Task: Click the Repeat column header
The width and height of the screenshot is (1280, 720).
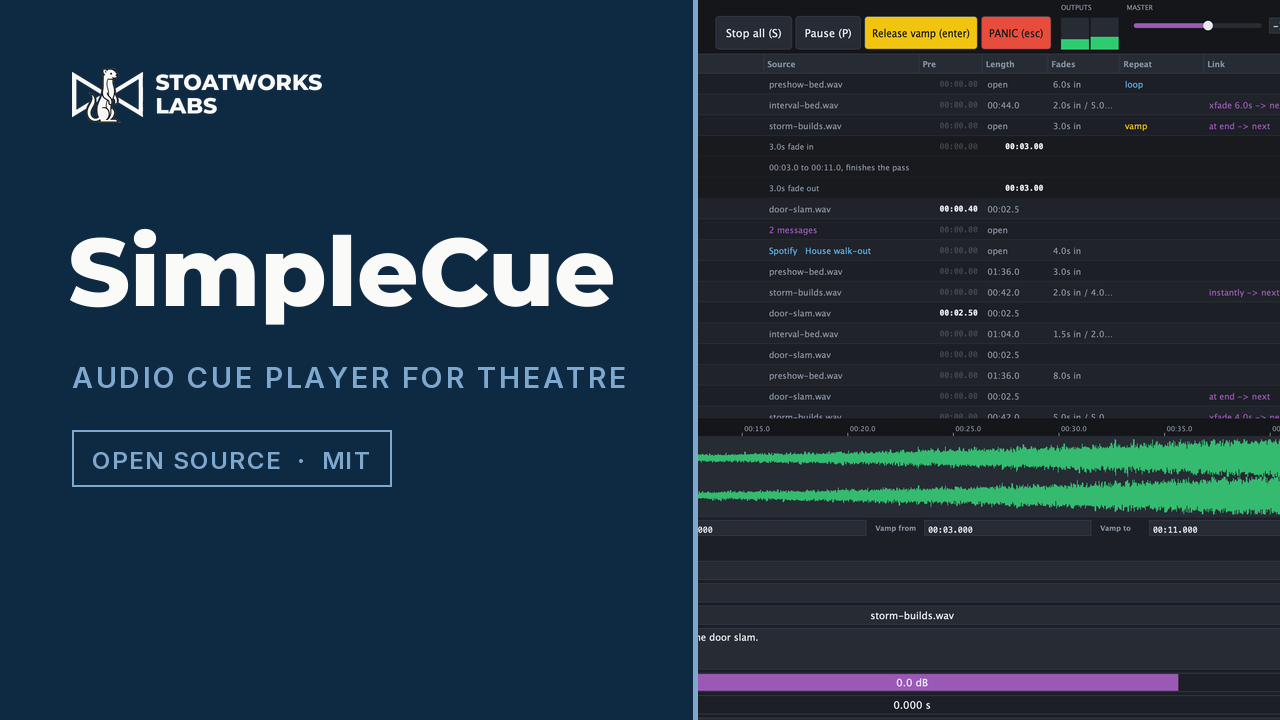Action: pyautogui.click(x=1162, y=64)
